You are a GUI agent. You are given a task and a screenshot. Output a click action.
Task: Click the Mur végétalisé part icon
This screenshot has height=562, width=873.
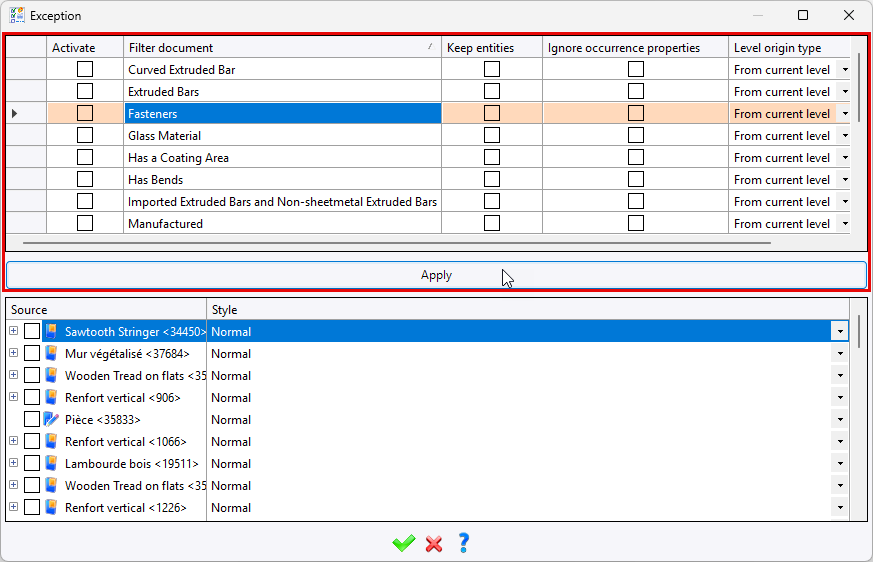pos(52,354)
